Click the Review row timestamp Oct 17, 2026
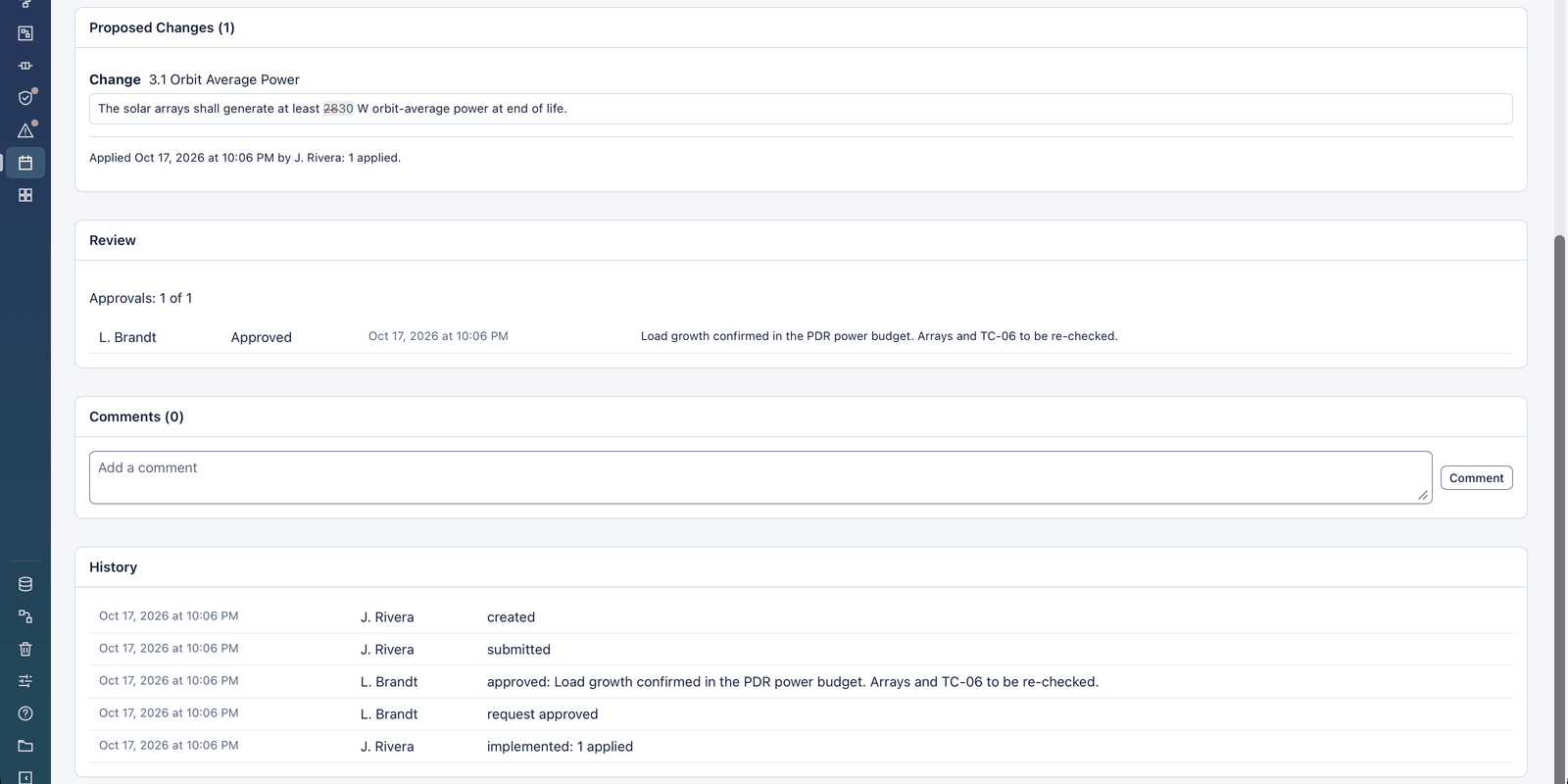This screenshot has height=784, width=1568. point(438,336)
